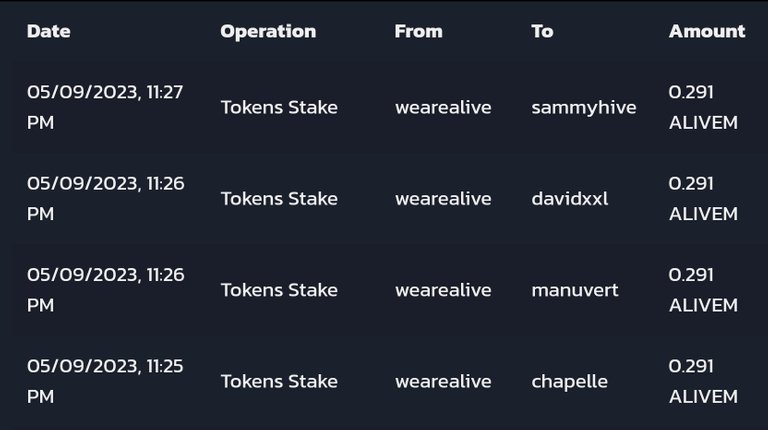Click the Date column header
768x430 pixels.
[x=48, y=31]
